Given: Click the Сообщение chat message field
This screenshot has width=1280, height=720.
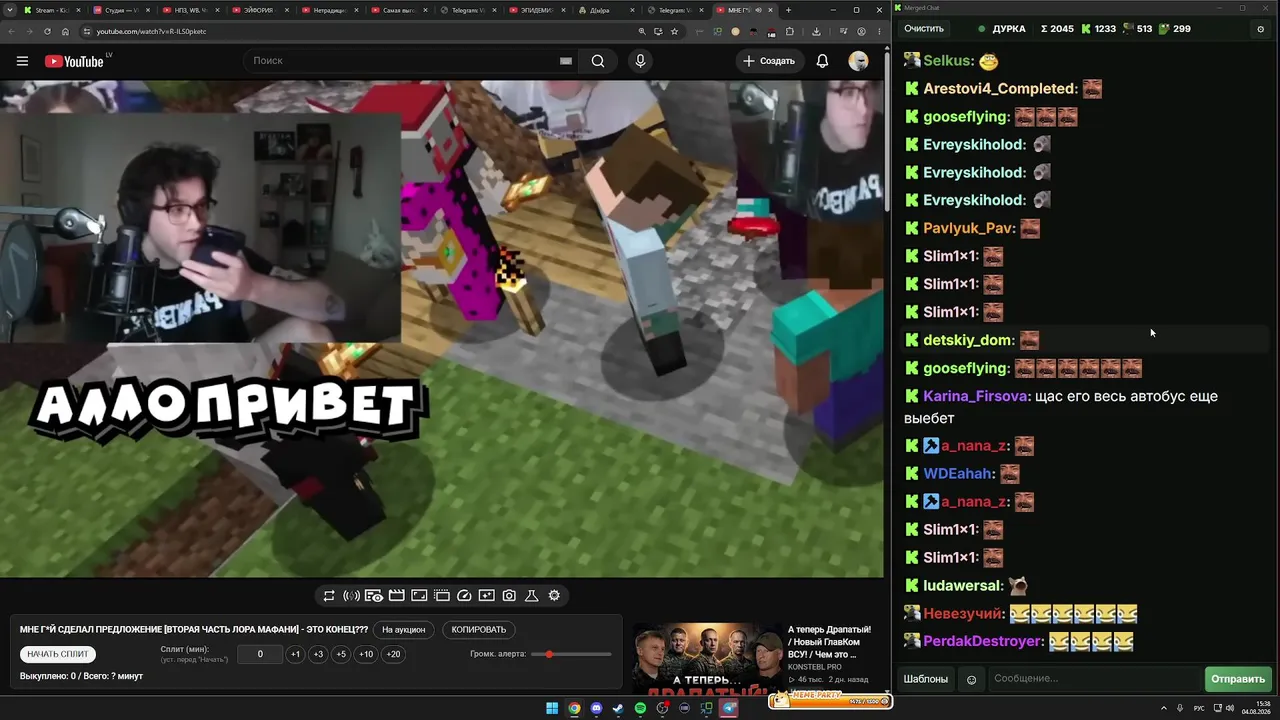Looking at the screenshot, I should pyautogui.click(x=1095, y=679).
